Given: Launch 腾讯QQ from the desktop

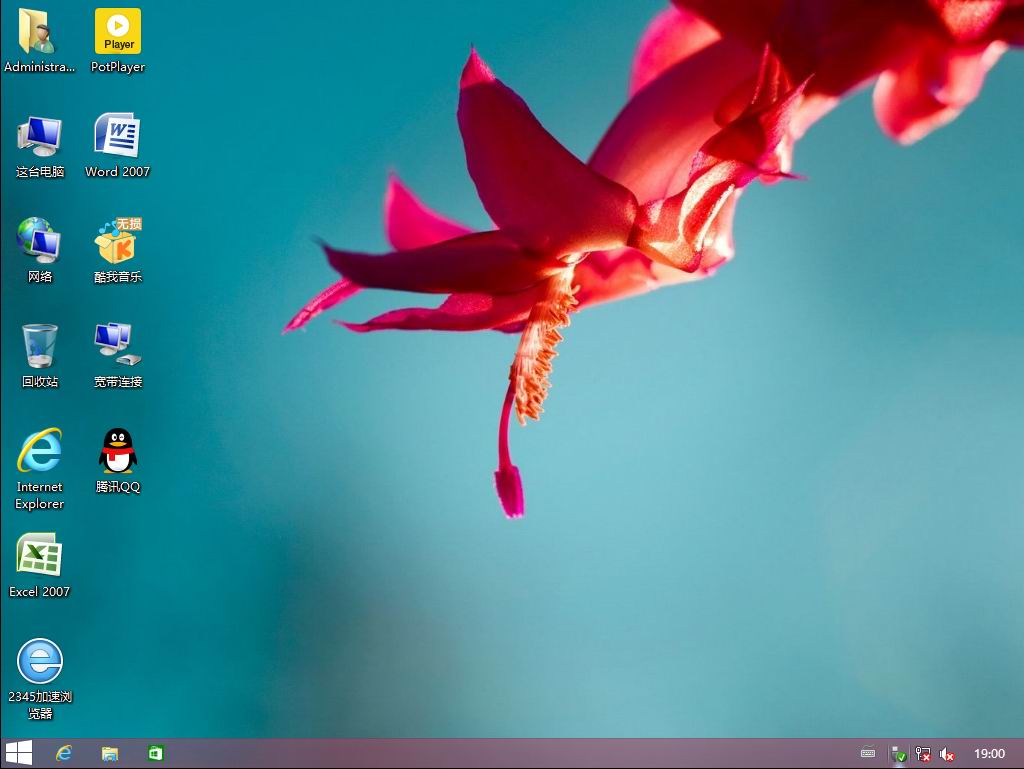Looking at the screenshot, I should pos(118,461).
